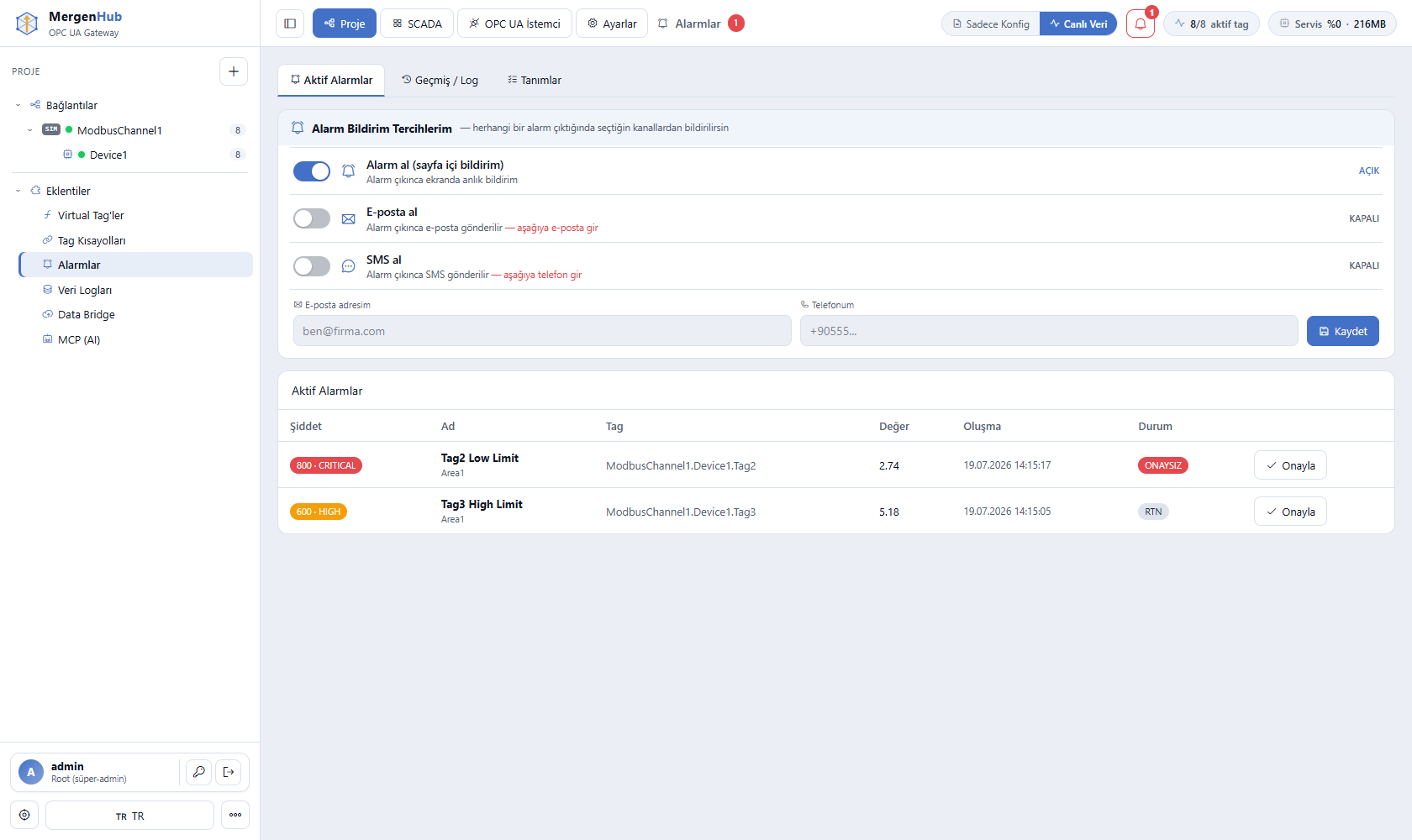Click the admin key icon

tap(199, 772)
